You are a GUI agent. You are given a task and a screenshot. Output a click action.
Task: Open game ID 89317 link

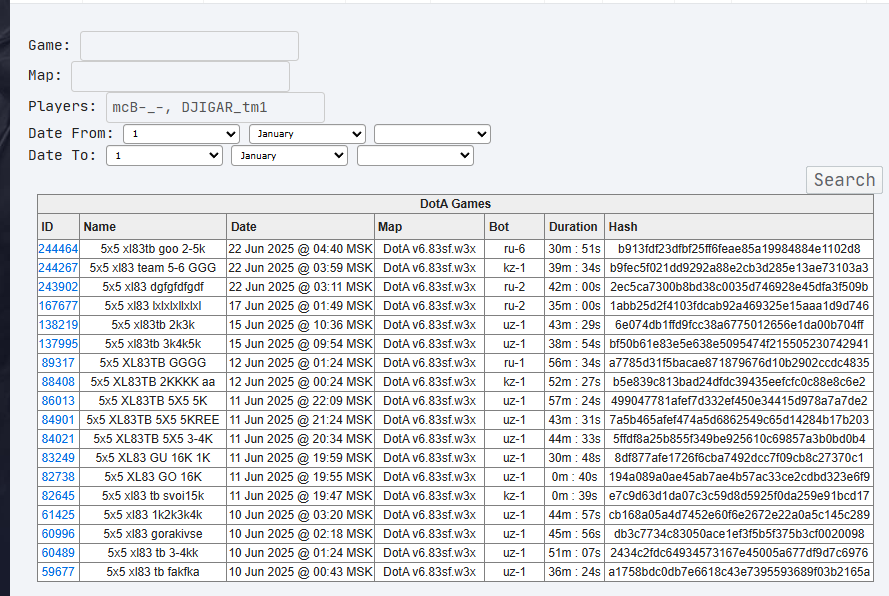pos(58,363)
